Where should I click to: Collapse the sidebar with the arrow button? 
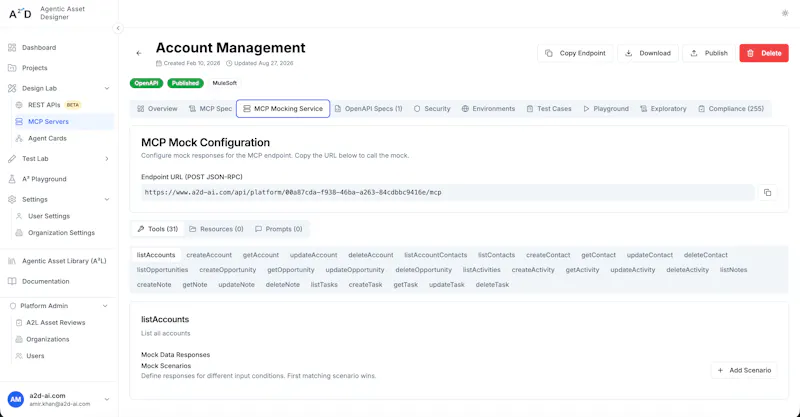[118, 28]
